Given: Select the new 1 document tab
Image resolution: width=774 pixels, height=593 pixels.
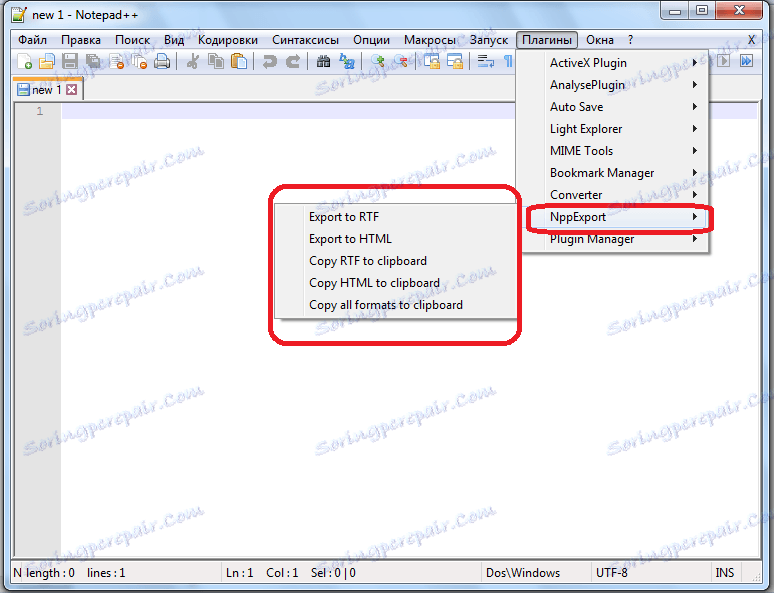Looking at the screenshot, I should 47,89.
